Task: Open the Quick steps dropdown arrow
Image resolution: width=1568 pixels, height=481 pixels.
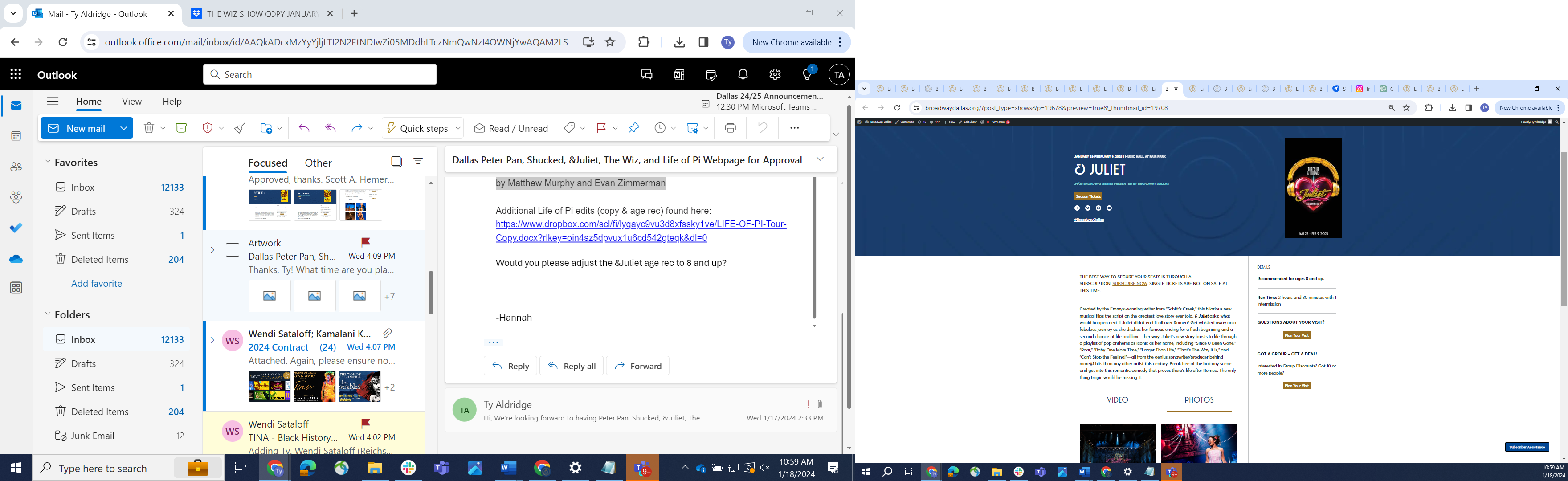Action: pyautogui.click(x=458, y=128)
